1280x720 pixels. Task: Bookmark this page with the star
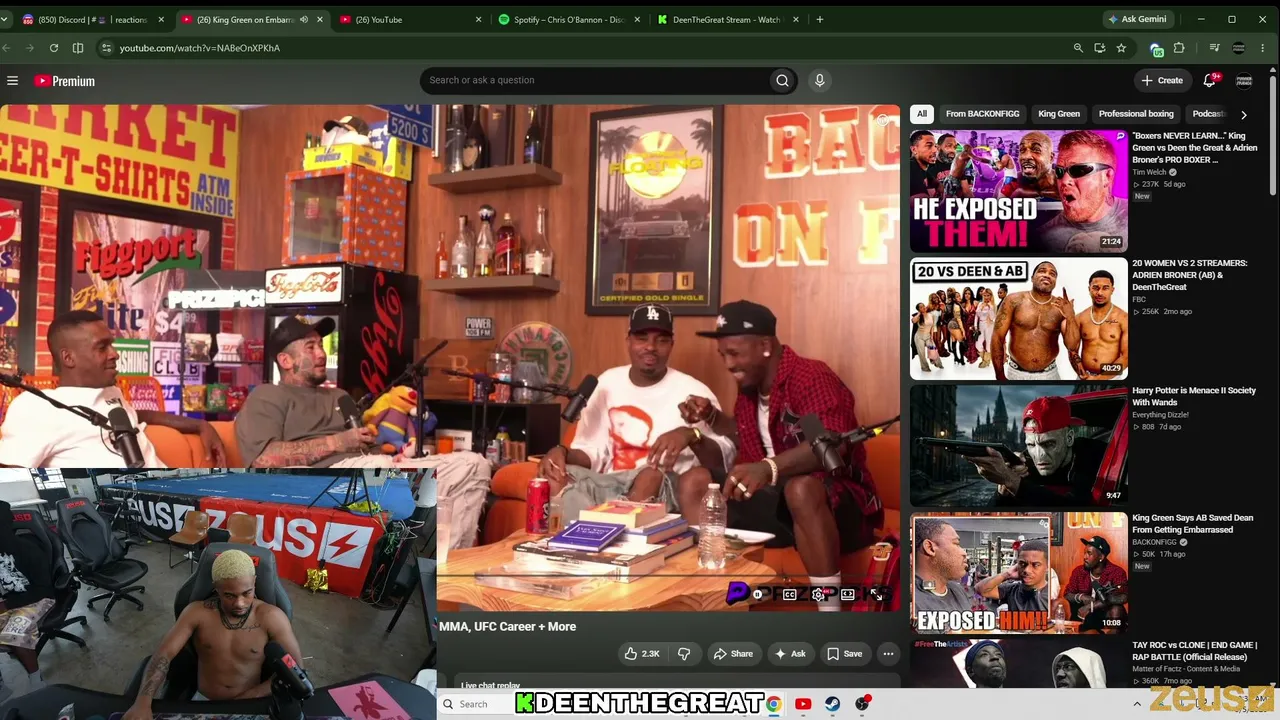point(1121,48)
